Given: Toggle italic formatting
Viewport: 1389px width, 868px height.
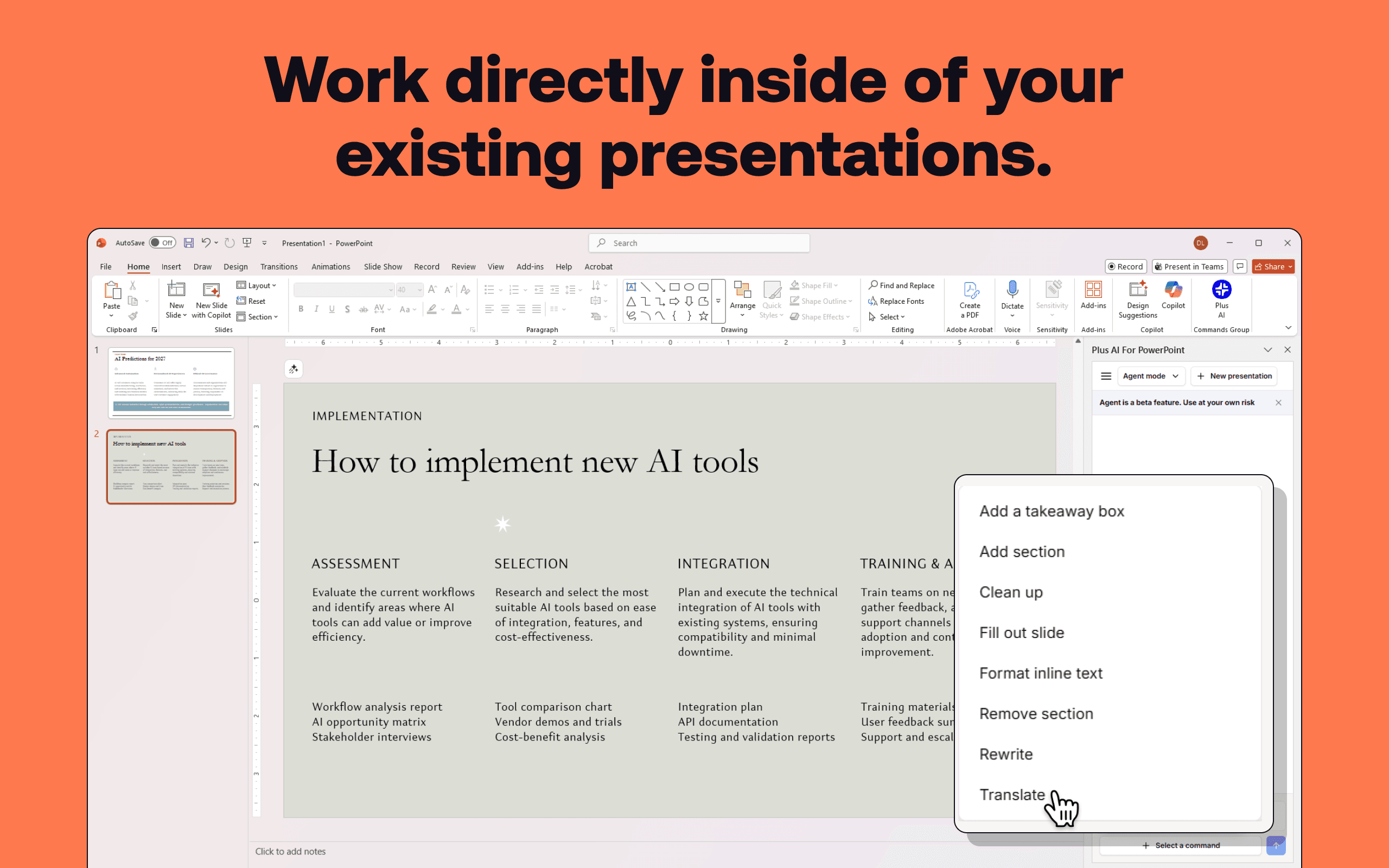Looking at the screenshot, I should point(316,309).
